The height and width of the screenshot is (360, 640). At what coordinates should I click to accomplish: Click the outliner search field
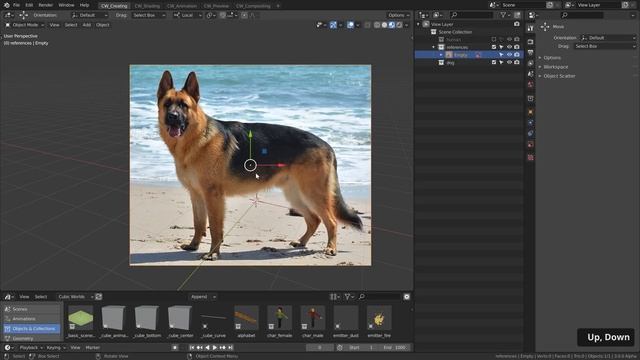coord(472,15)
